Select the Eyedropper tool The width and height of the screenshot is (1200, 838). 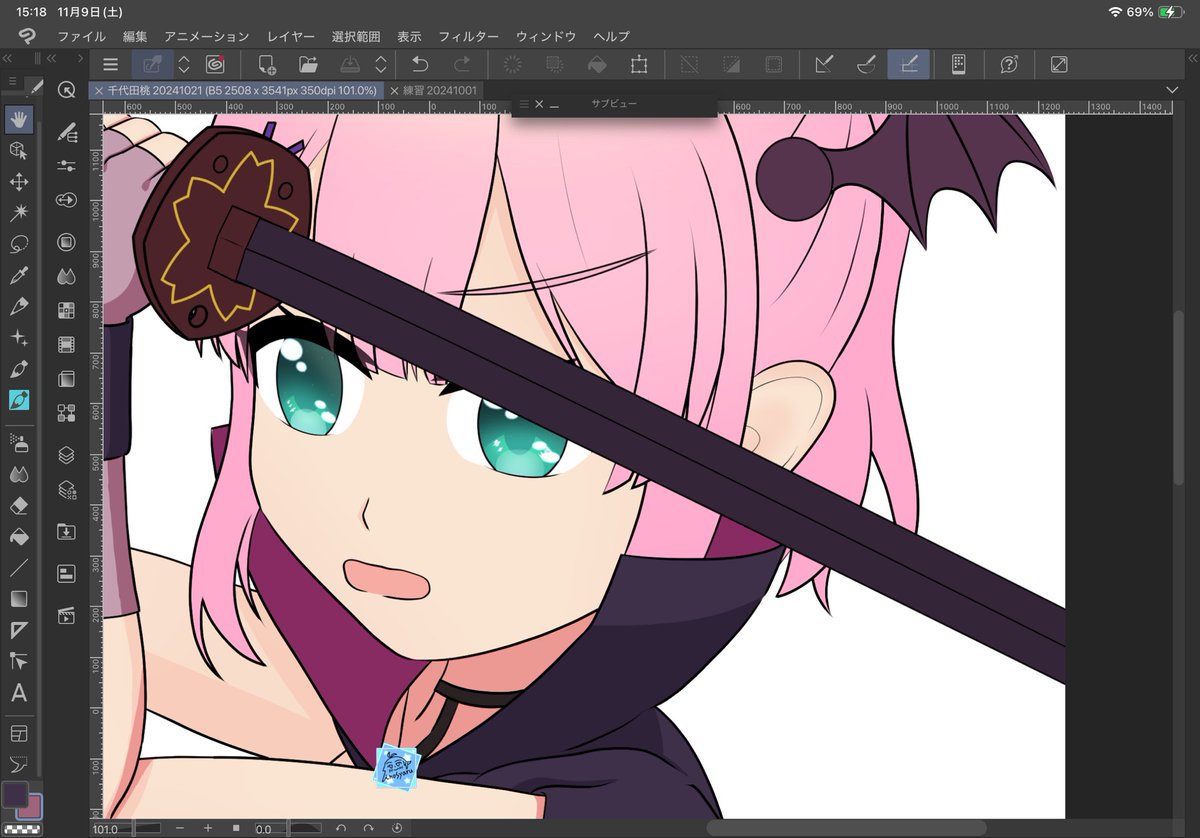pos(18,275)
